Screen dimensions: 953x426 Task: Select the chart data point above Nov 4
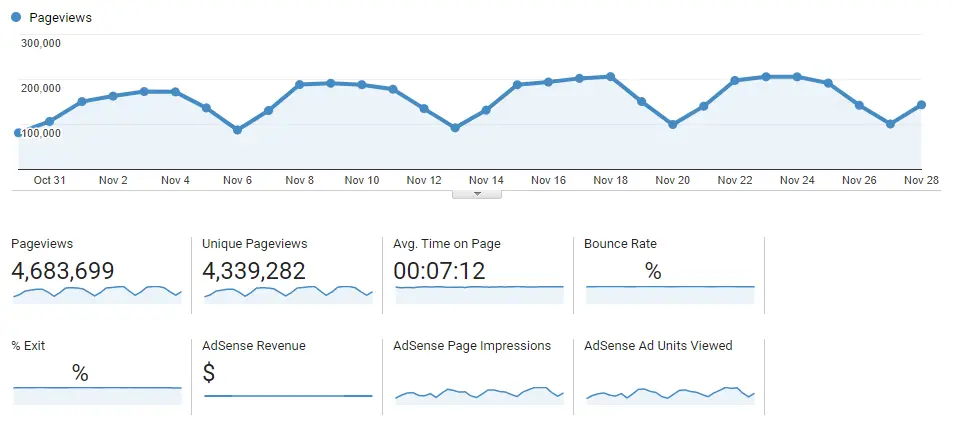[175, 92]
